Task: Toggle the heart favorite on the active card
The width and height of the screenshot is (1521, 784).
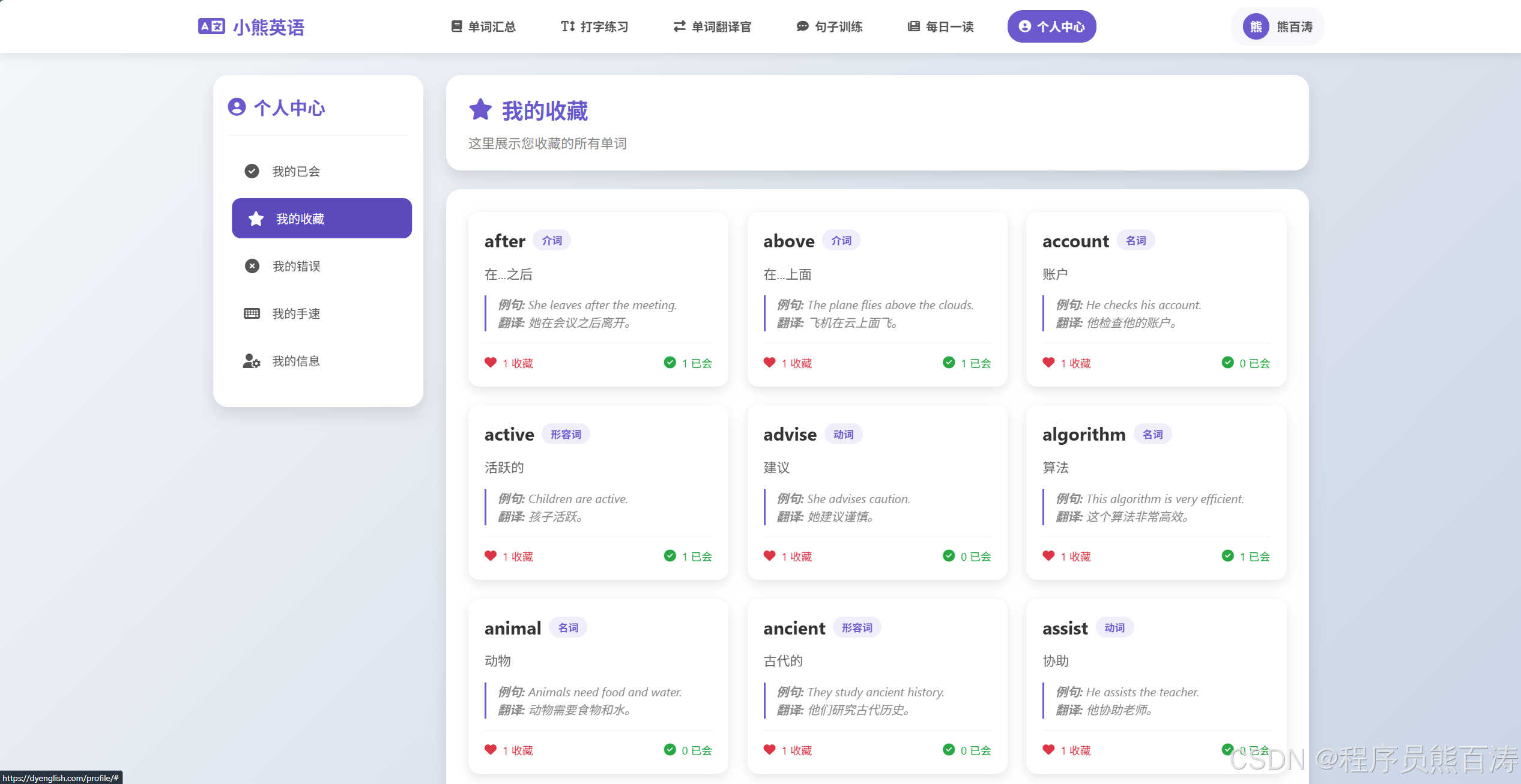Action: (x=491, y=555)
